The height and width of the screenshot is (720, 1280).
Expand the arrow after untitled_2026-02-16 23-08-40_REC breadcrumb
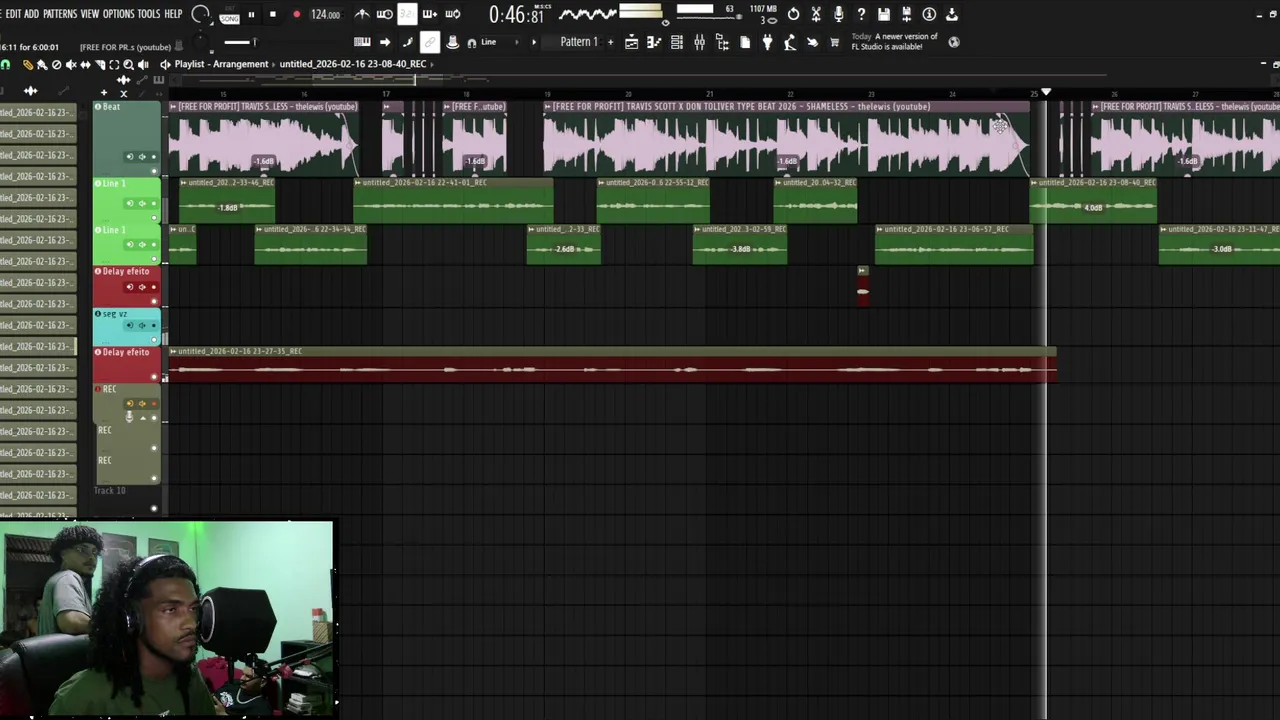[432, 64]
